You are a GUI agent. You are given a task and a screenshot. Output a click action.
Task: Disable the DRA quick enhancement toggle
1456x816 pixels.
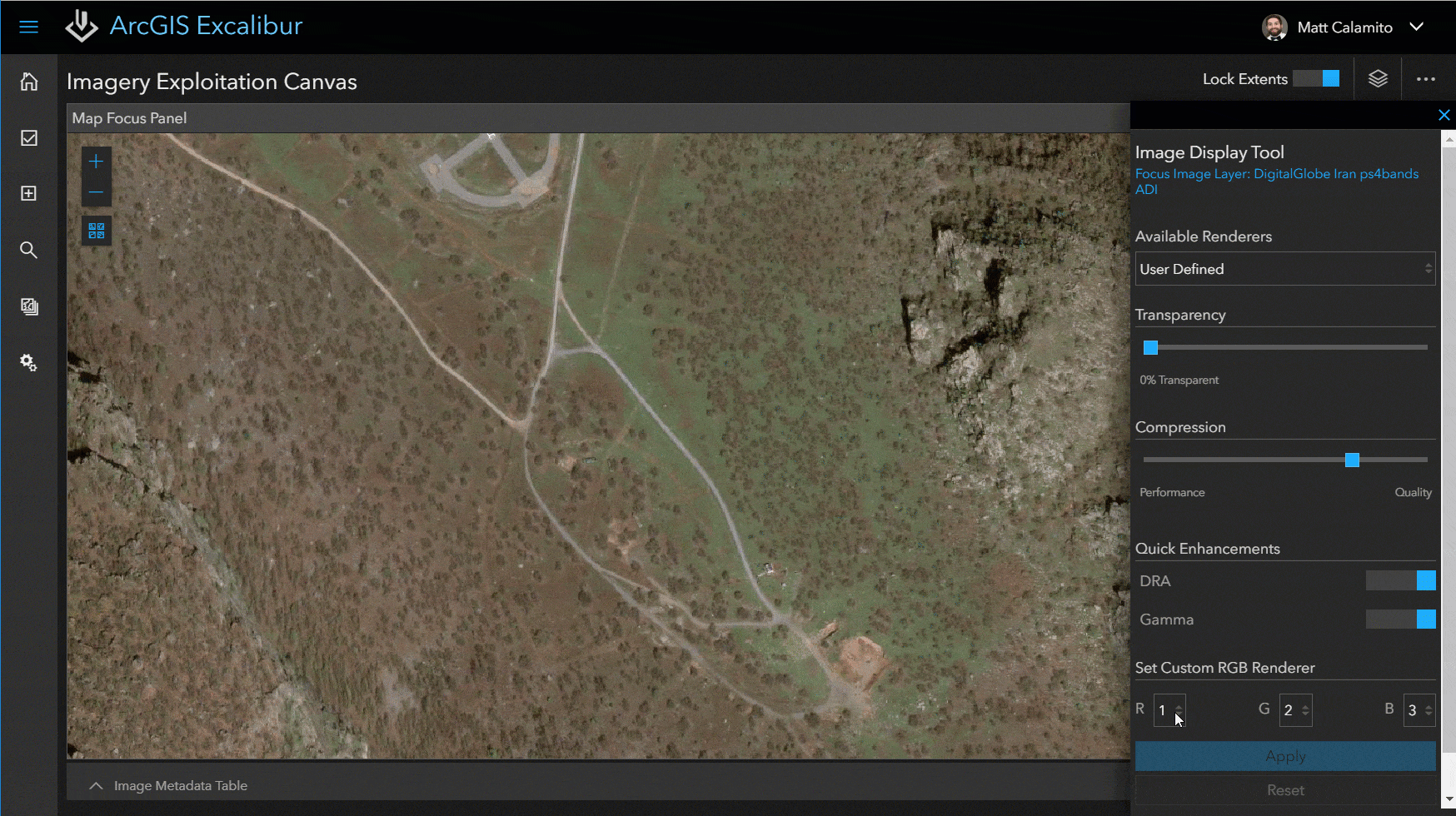coord(1400,580)
